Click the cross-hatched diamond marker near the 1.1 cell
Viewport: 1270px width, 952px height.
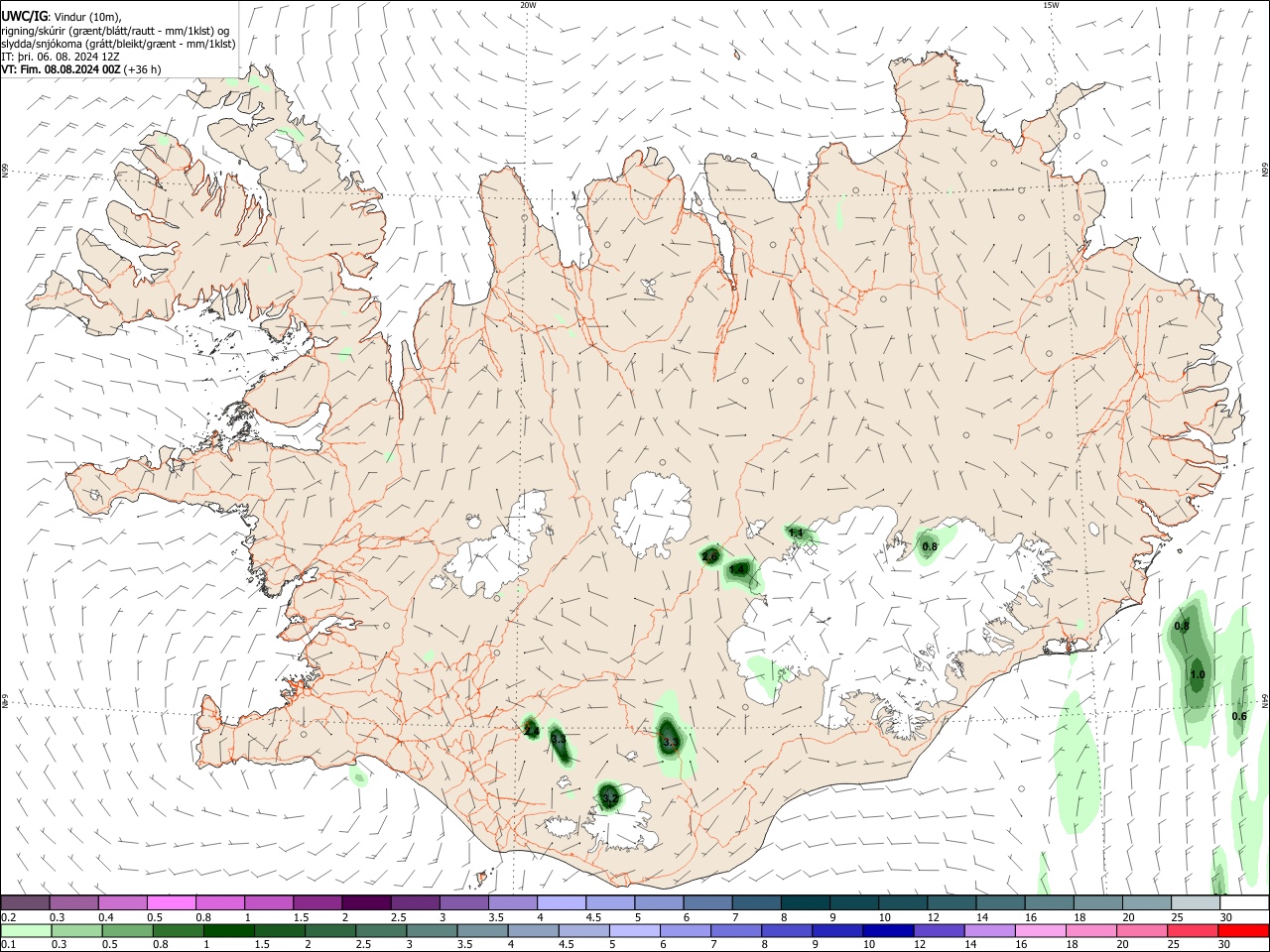[811, 546]
